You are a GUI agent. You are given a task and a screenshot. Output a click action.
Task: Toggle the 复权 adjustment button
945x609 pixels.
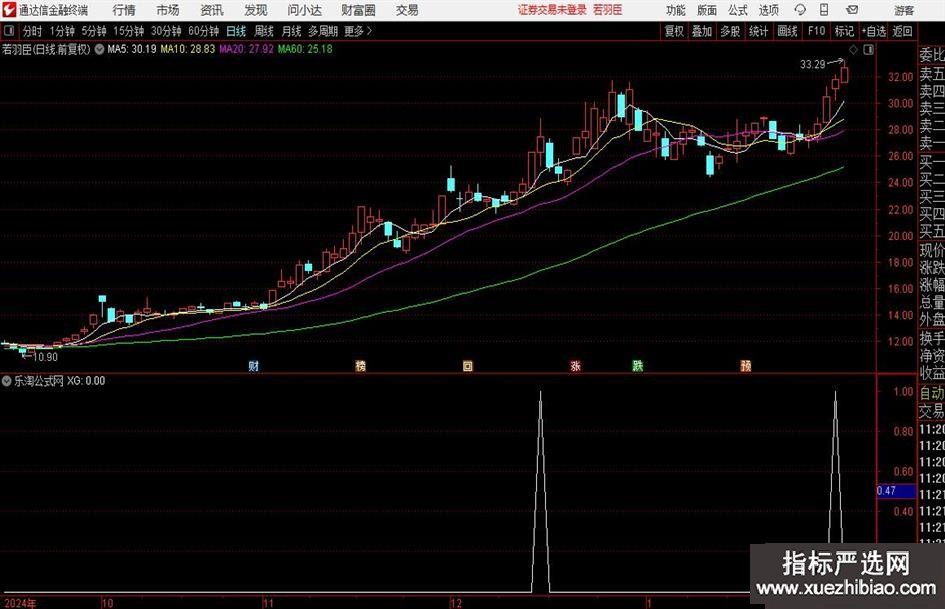point(674,31)
